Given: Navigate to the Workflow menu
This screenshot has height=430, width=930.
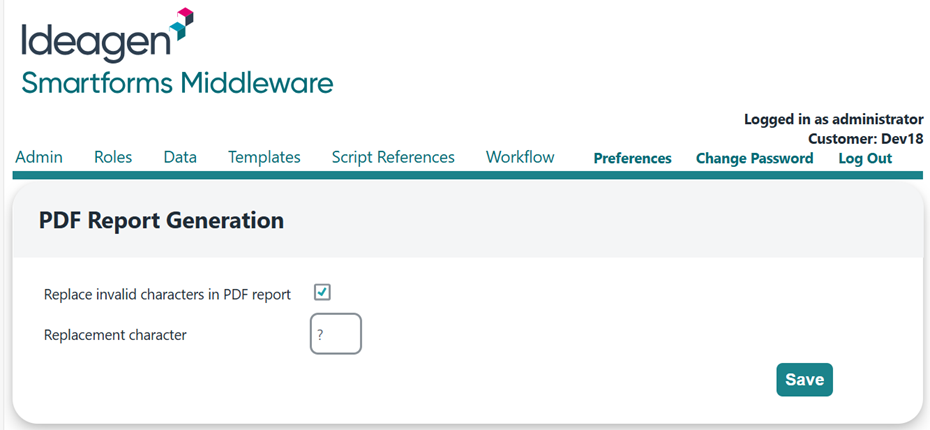Looking at the screenshot, I should pos(520,157).
